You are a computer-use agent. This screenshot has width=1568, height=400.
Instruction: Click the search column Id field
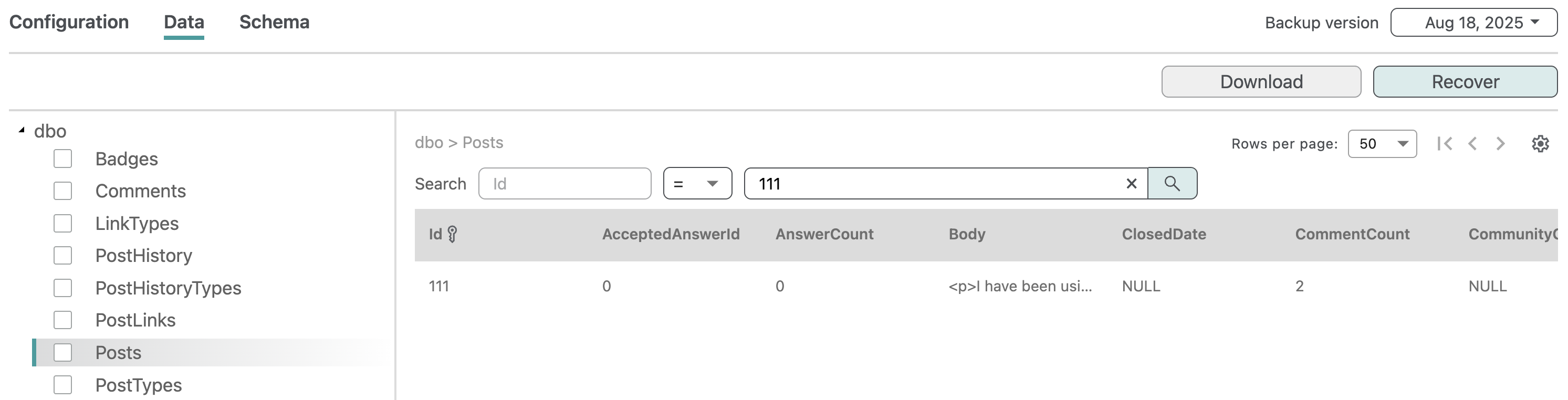coord(565,183)
